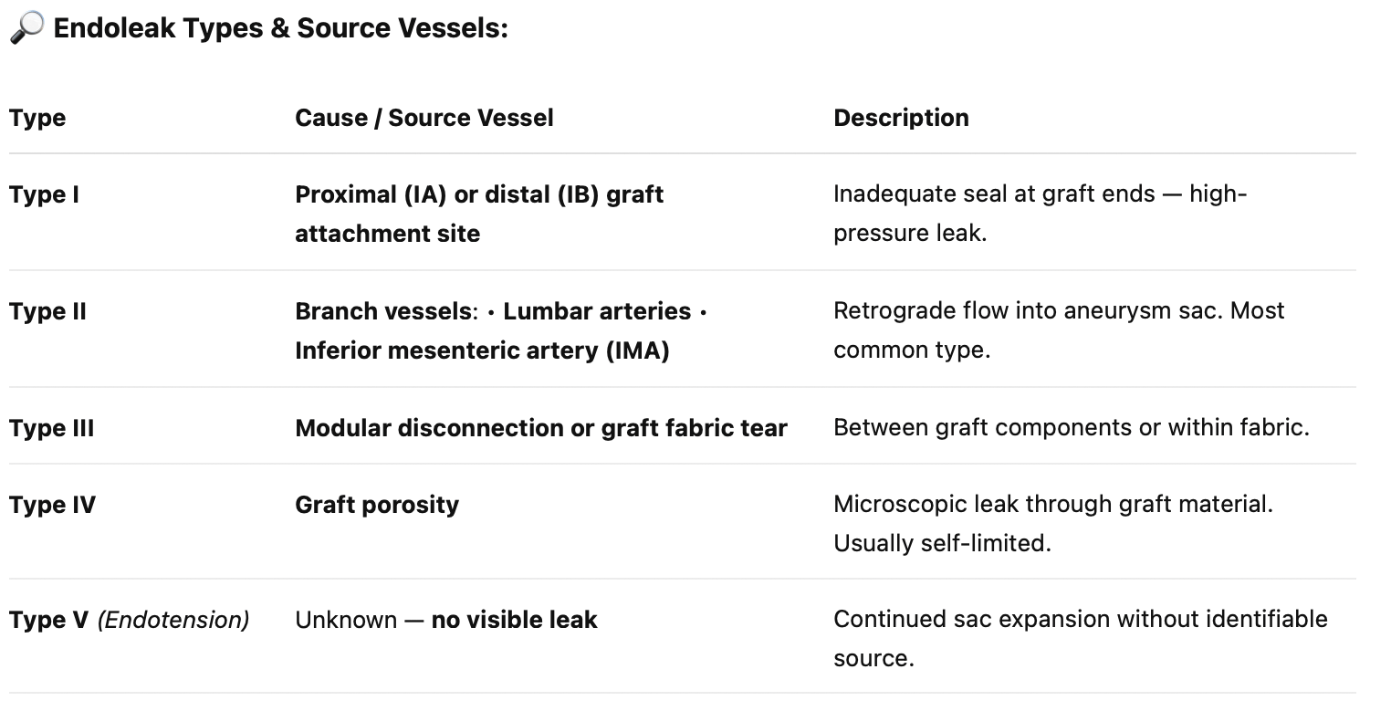Select the 'Type I' row label

[x=44, y=195]
